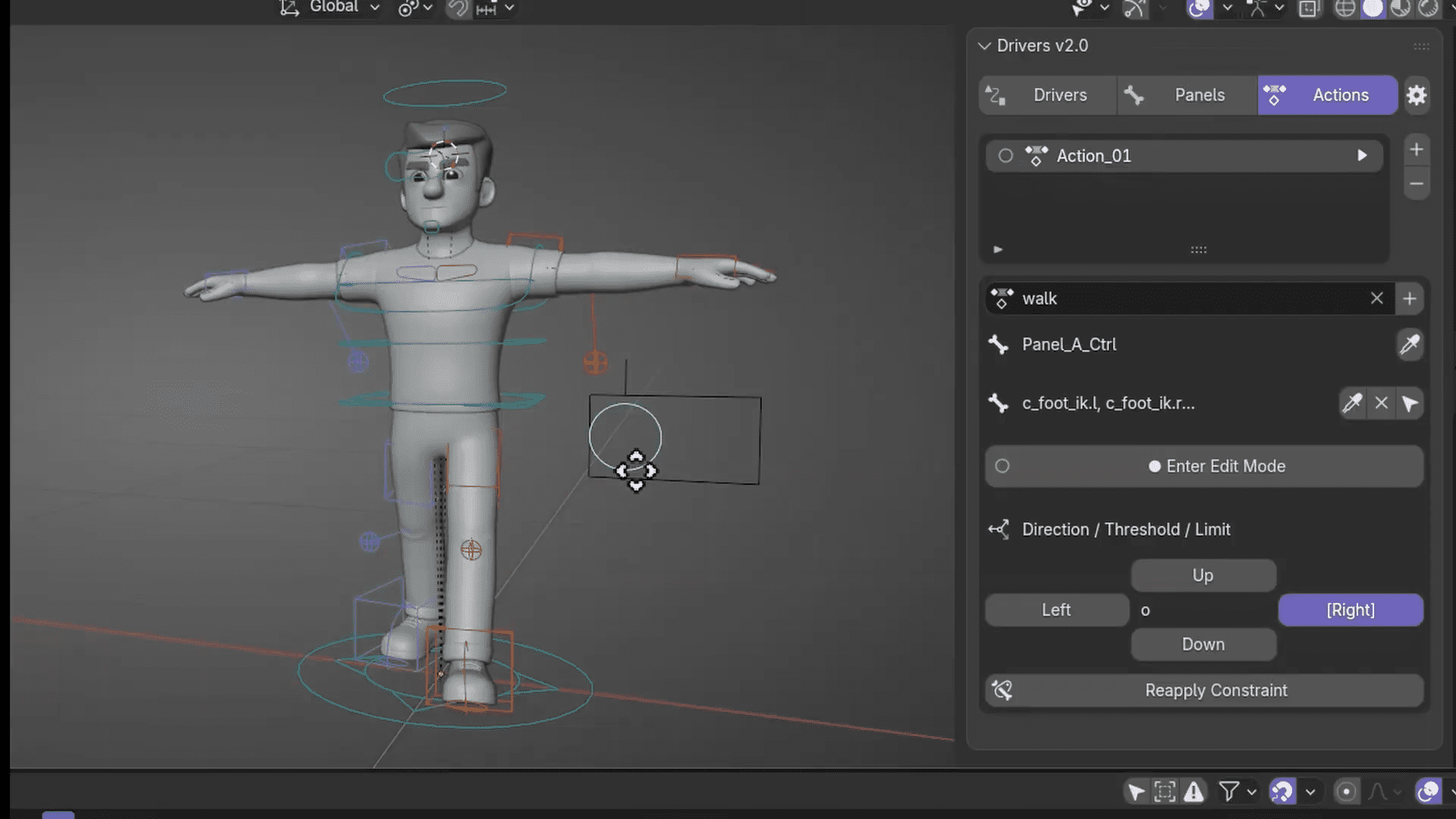Switch to rendered viewport shading
1456x819 pixels.
(x=1429, y=8)
